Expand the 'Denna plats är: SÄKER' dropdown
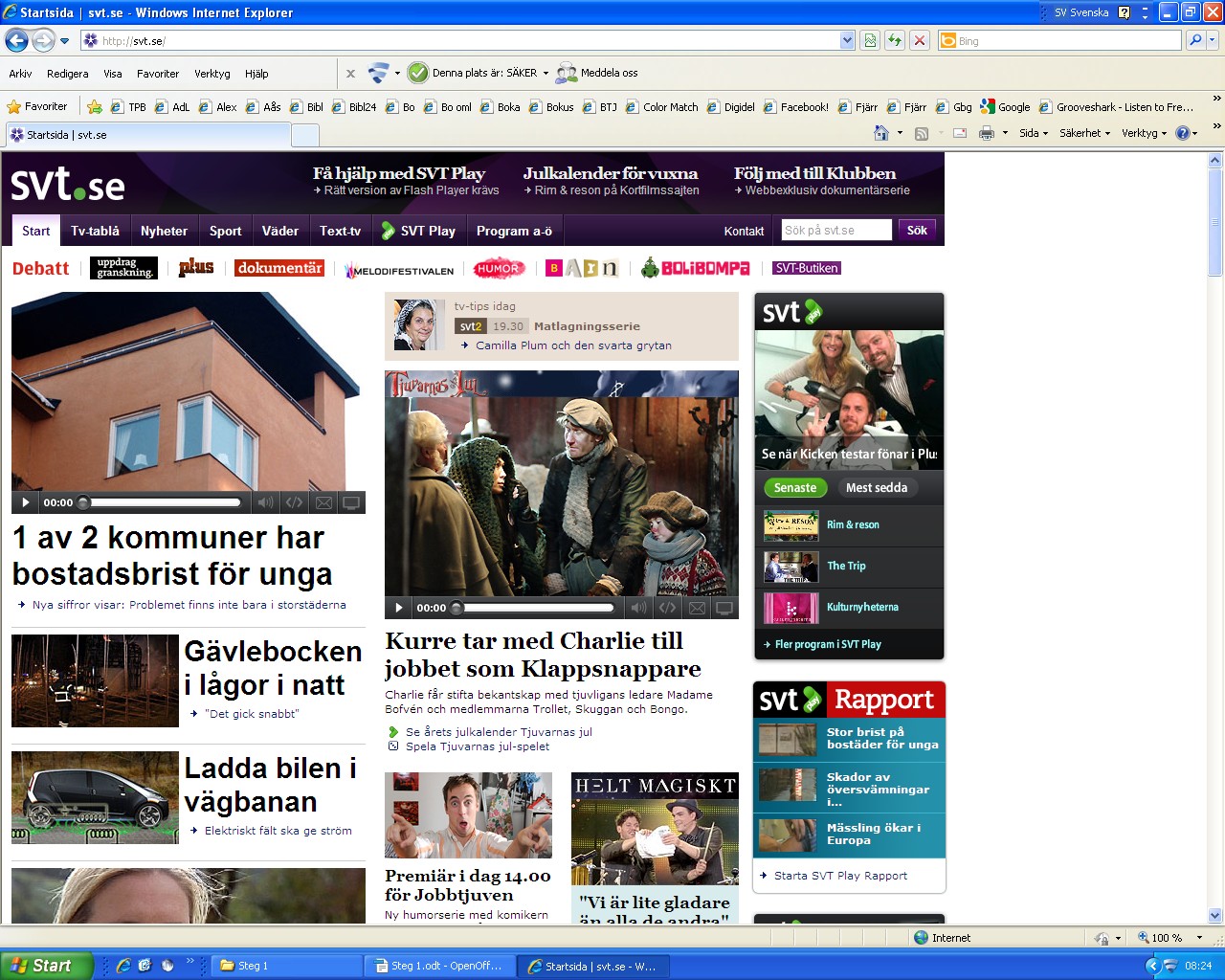The image size is (1225, 980). pos(546,73)
